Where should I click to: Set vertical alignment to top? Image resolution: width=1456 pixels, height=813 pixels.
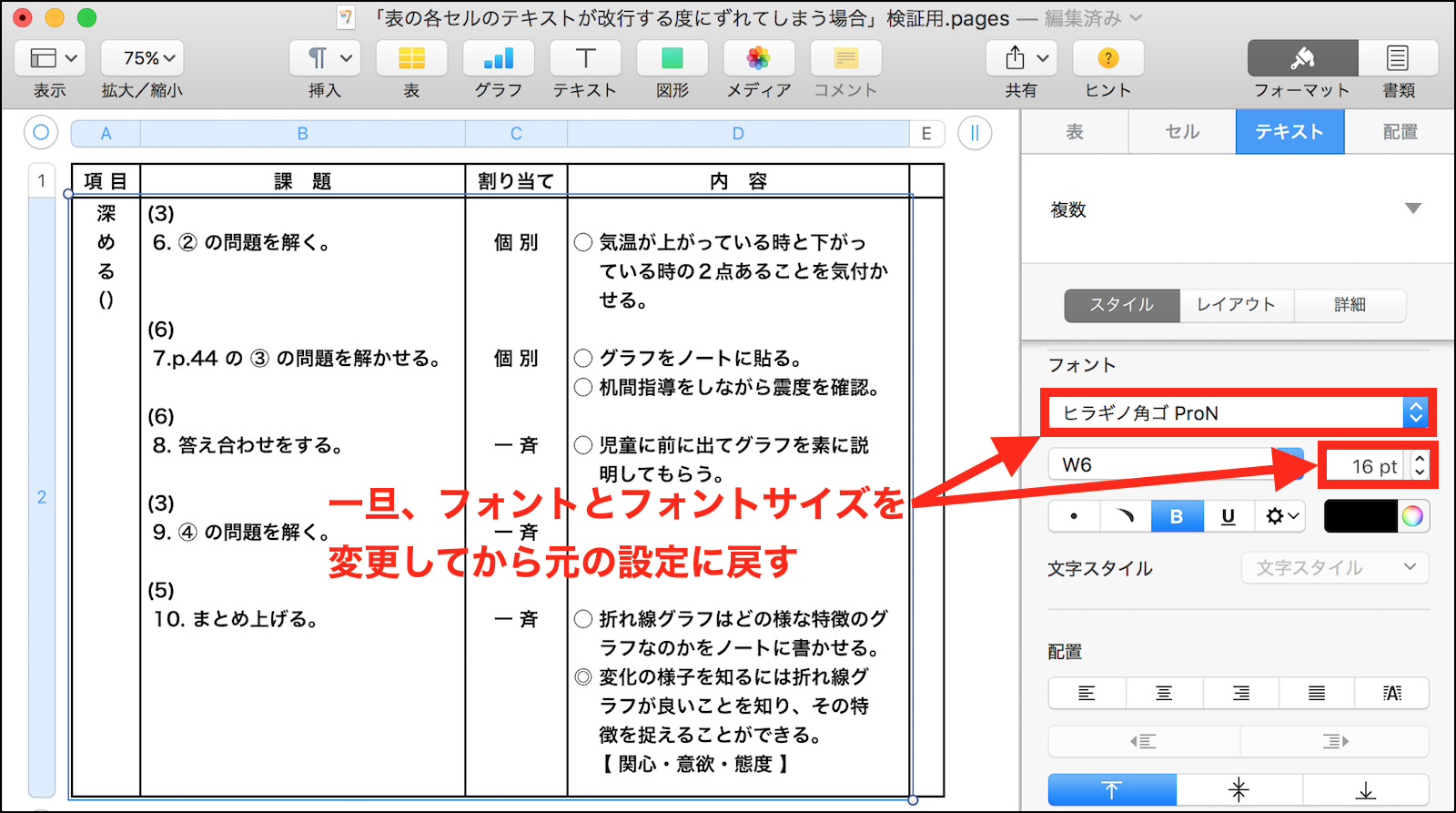pyautogui.click(x=1112, y=790)
